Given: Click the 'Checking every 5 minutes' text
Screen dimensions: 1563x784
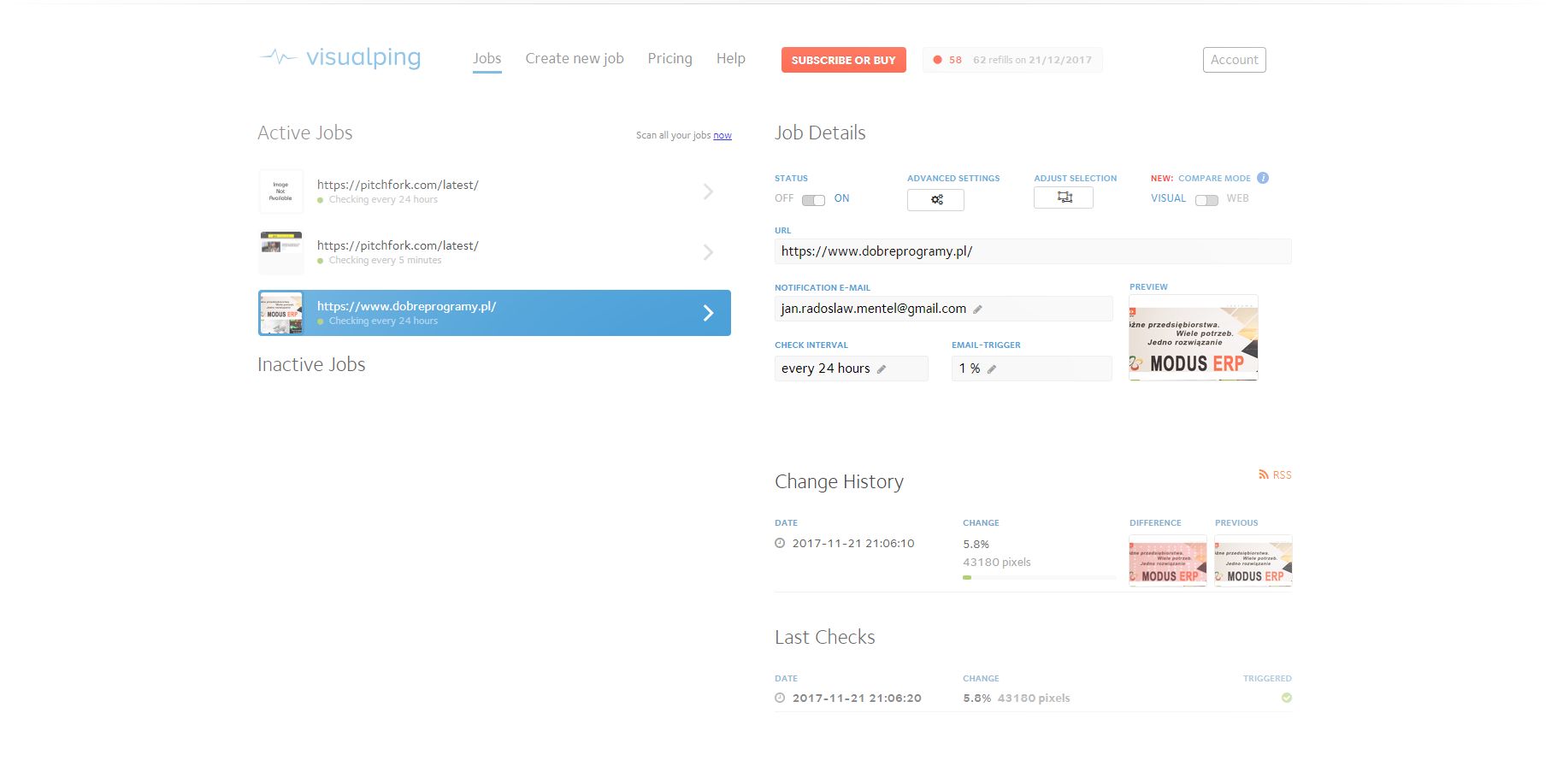Looking at the screenshot, I should (385, 260).
